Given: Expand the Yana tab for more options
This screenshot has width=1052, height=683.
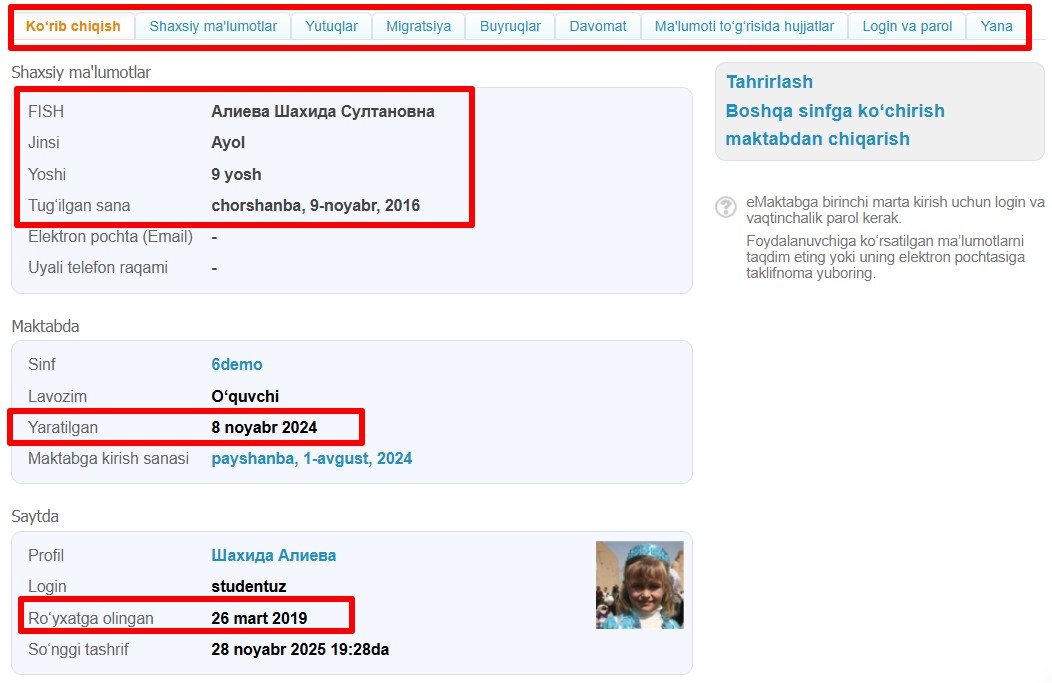Looking at the screenshot, I should [x=996, y=27].
